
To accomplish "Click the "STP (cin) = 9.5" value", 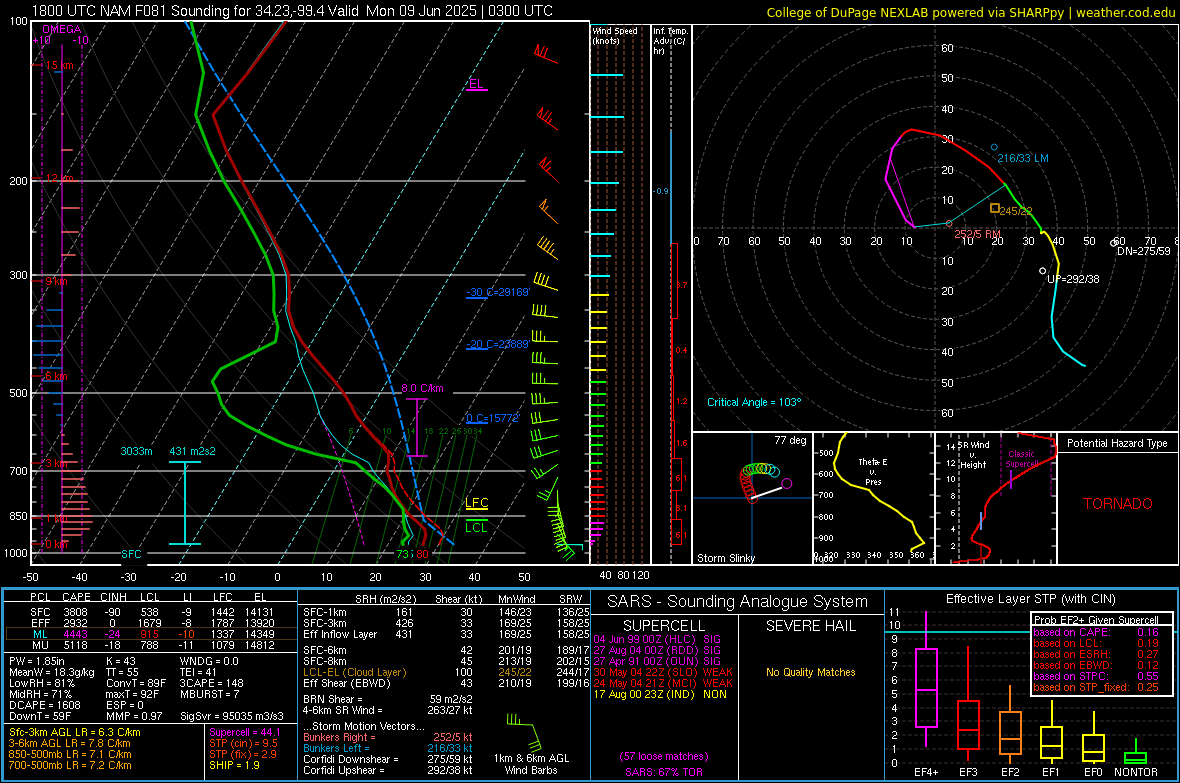I will 243,743.
